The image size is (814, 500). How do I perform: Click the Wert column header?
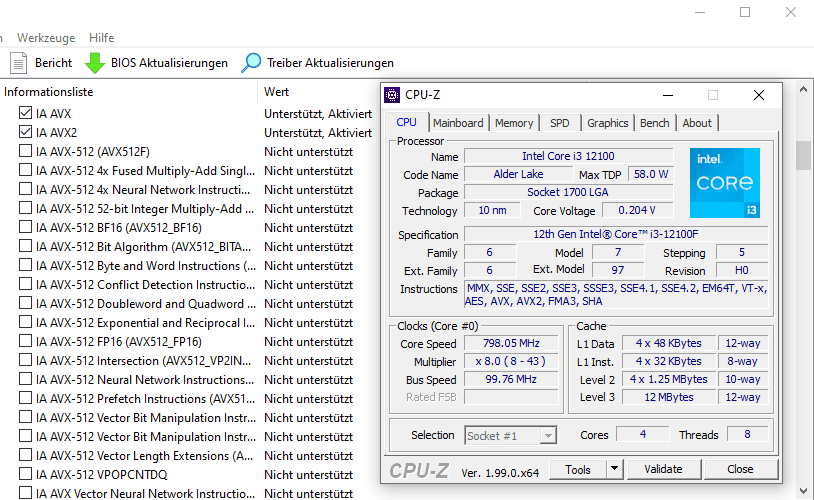click(x=276, y=92)
